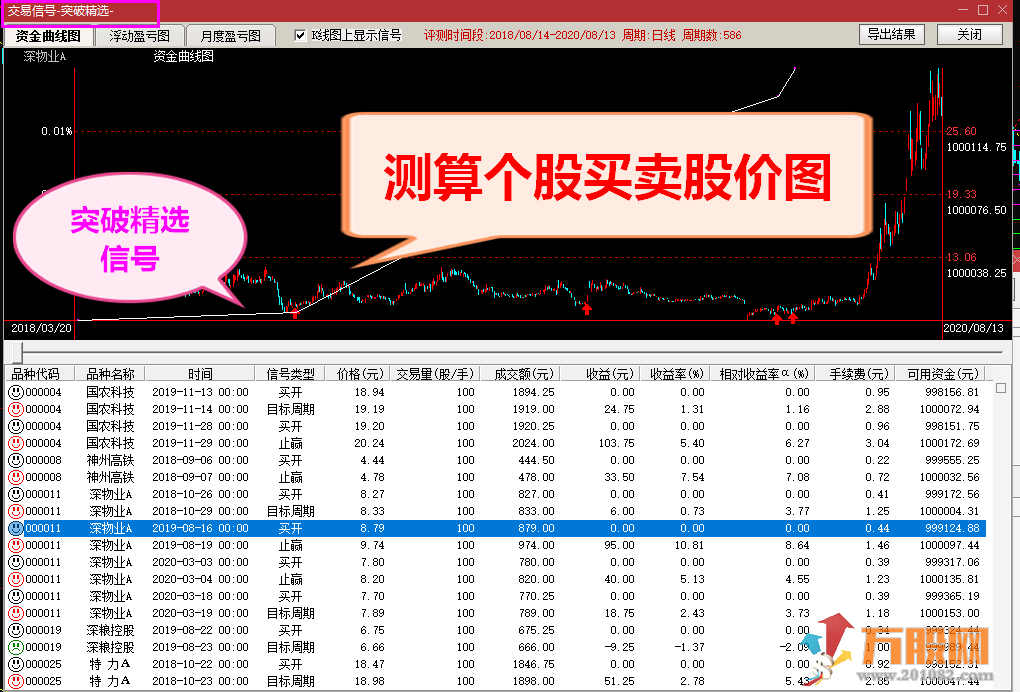This screenshot has width=1020, height=692.
Task: Click 成交额 879.00 in the selected row
Action: coord(536,528)
